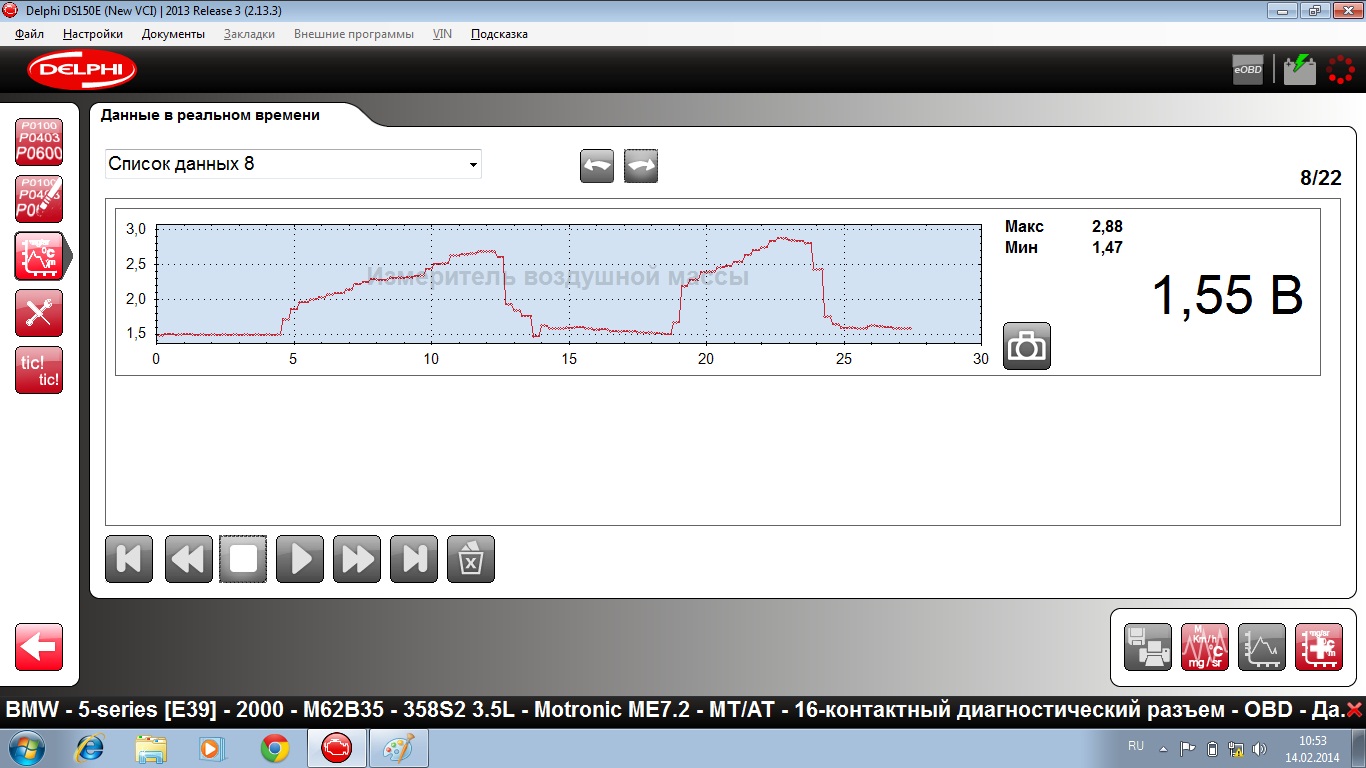Click the RU language indicator
The image size is (1366, 768).
(1136, 746)
